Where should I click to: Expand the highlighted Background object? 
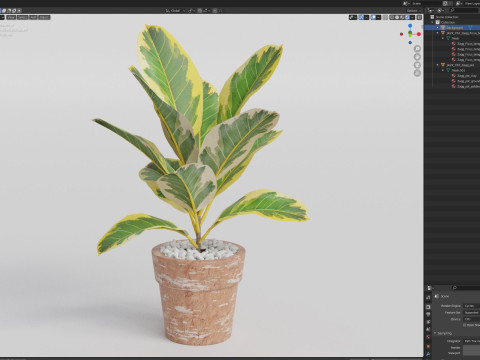tap(437, 28)
